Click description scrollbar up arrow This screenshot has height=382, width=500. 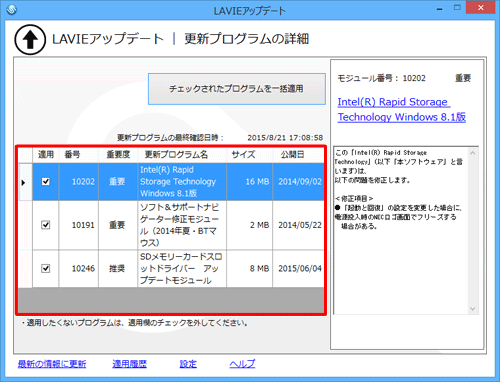point(472,153)
